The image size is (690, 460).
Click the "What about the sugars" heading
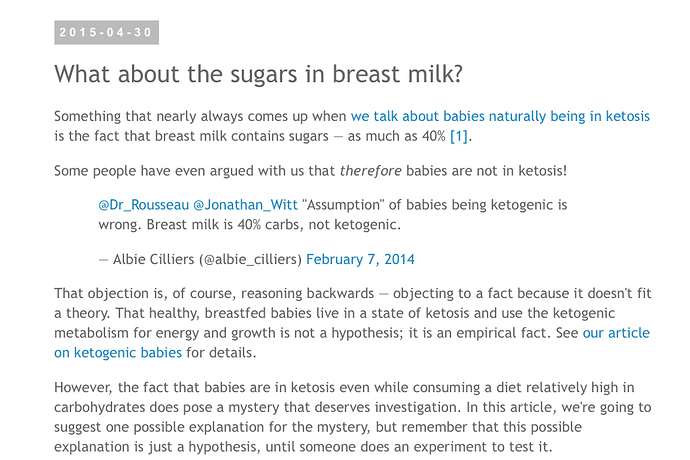(x=259, y=74)
